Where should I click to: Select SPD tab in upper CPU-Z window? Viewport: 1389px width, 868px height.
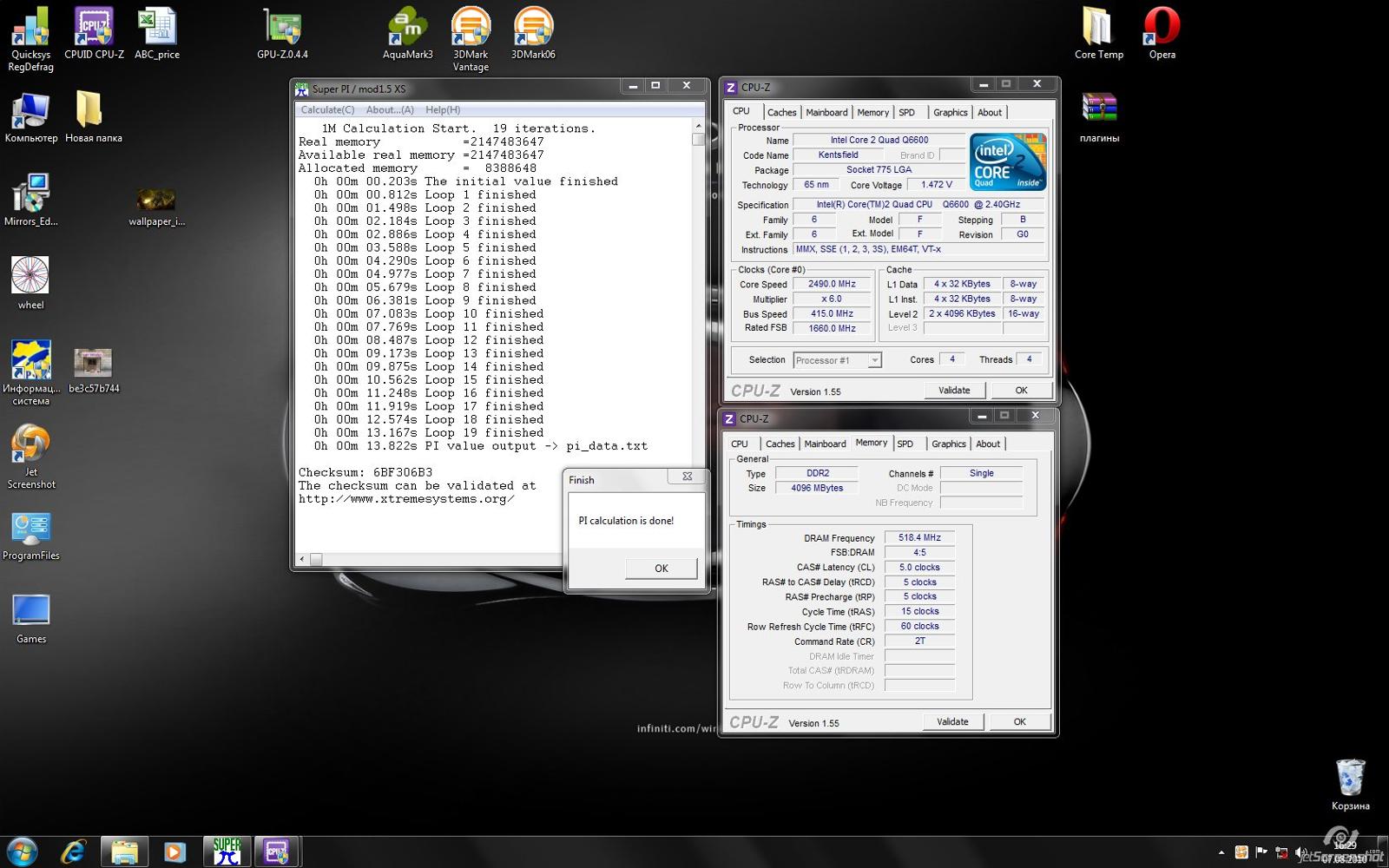906,113
